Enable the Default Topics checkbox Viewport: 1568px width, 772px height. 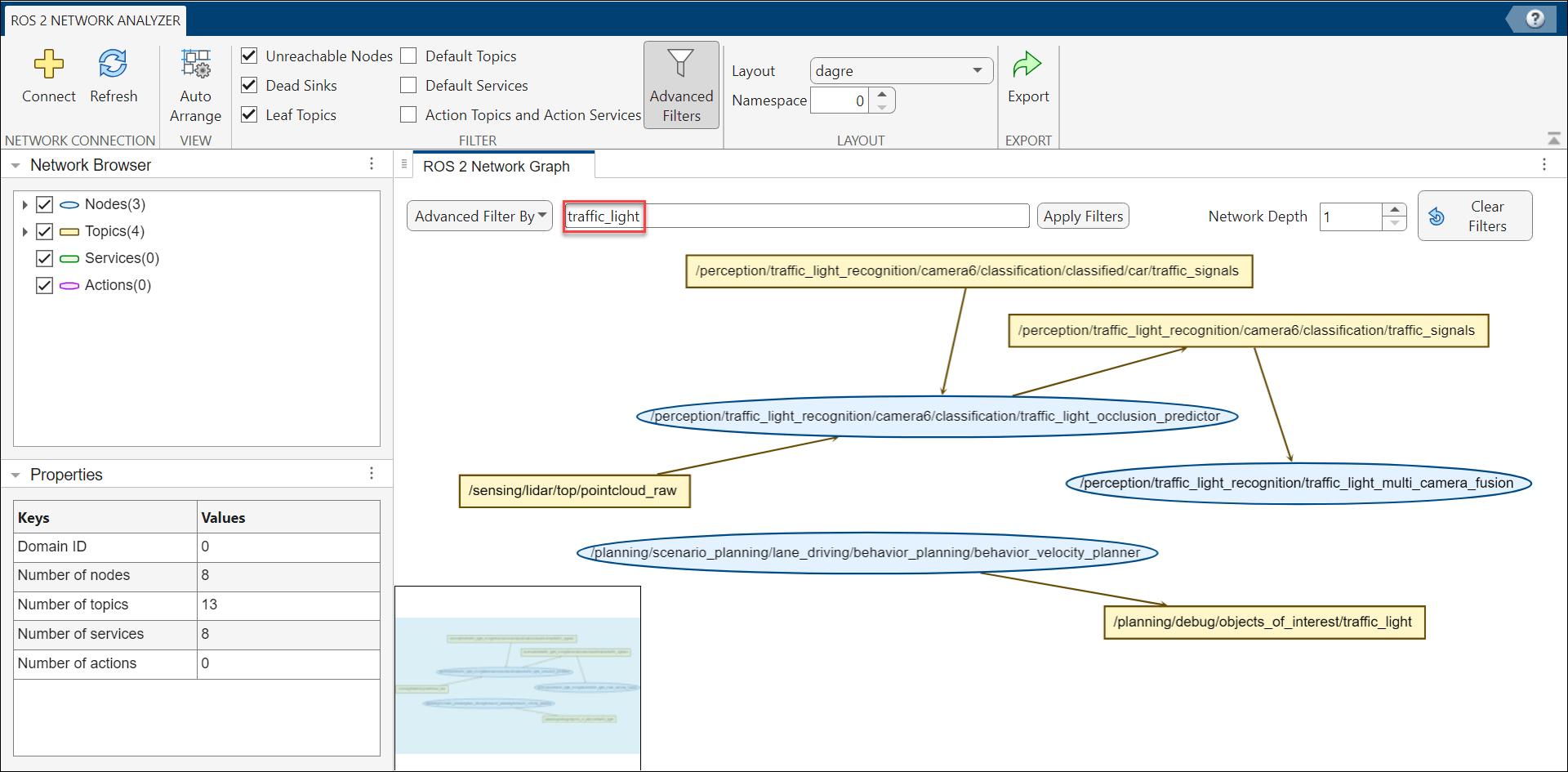pyautogui.click(x=409, y=56)
